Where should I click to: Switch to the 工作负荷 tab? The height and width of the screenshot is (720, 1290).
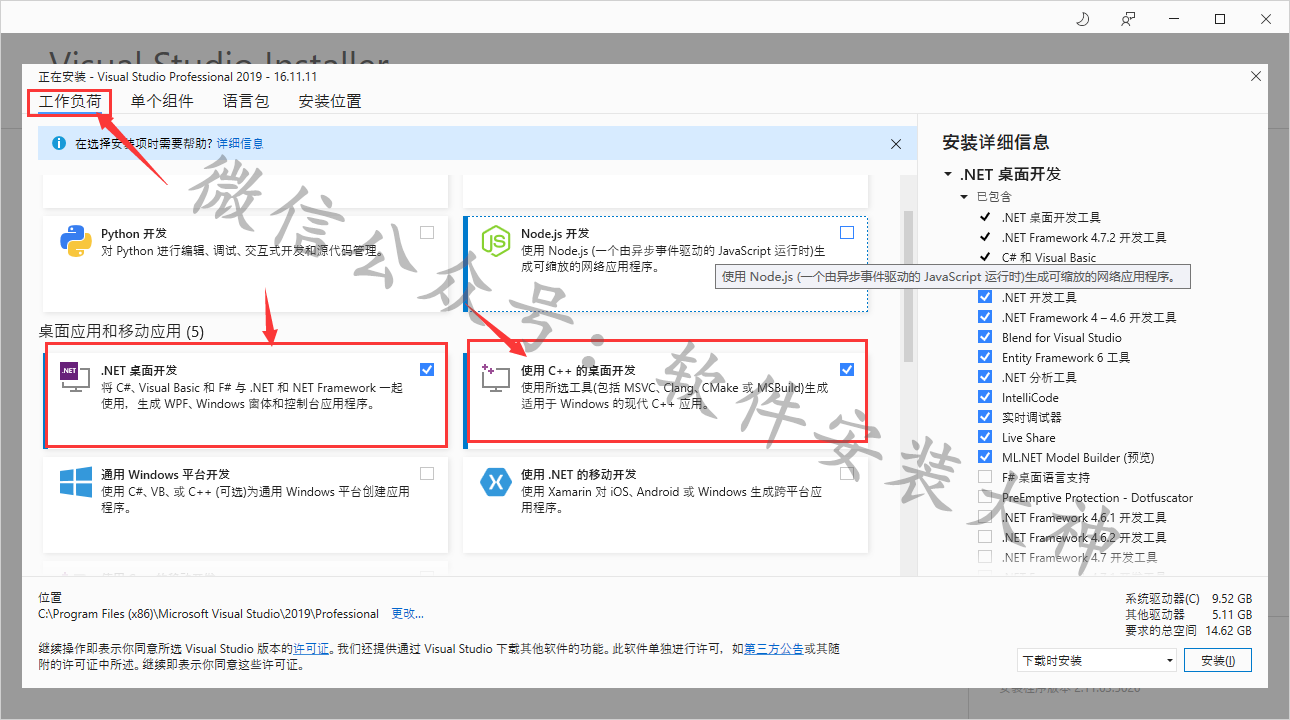70,101
